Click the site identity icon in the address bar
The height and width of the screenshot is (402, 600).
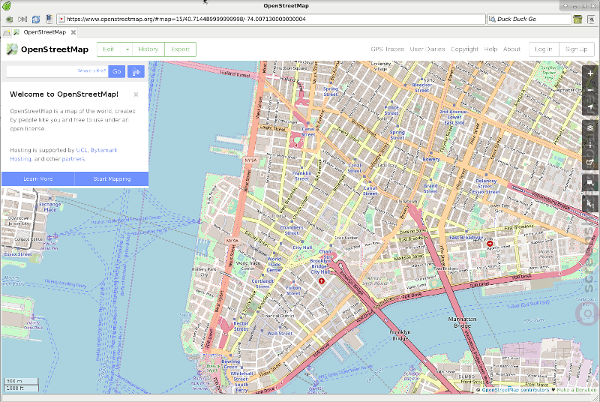[x=61, y=19]
